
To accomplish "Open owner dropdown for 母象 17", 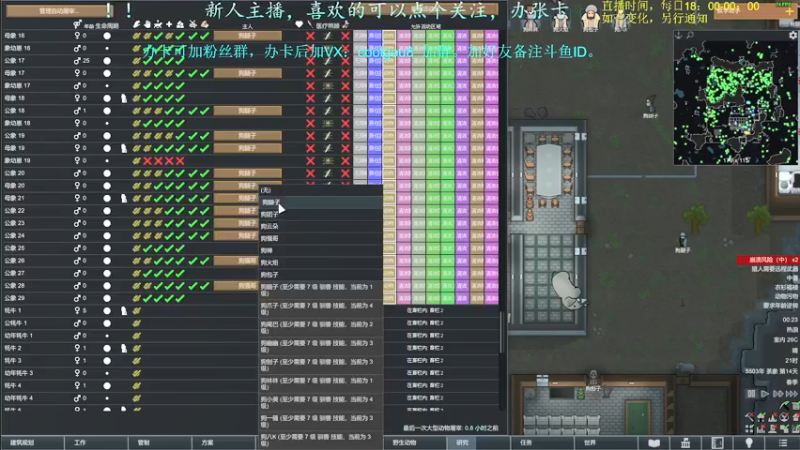I will (x=247, y=73).
